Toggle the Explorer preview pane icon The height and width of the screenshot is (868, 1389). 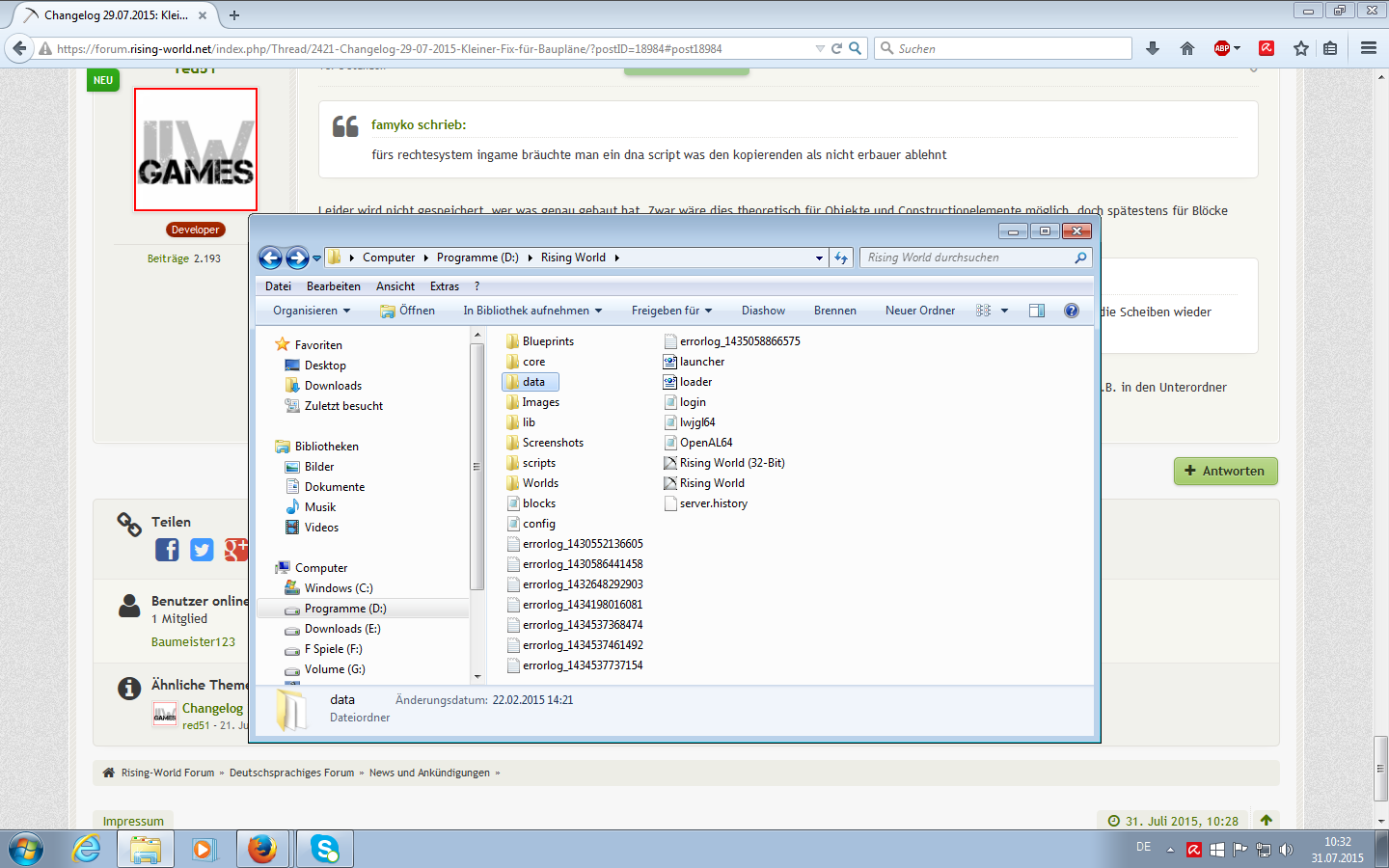click(1037, 311)
